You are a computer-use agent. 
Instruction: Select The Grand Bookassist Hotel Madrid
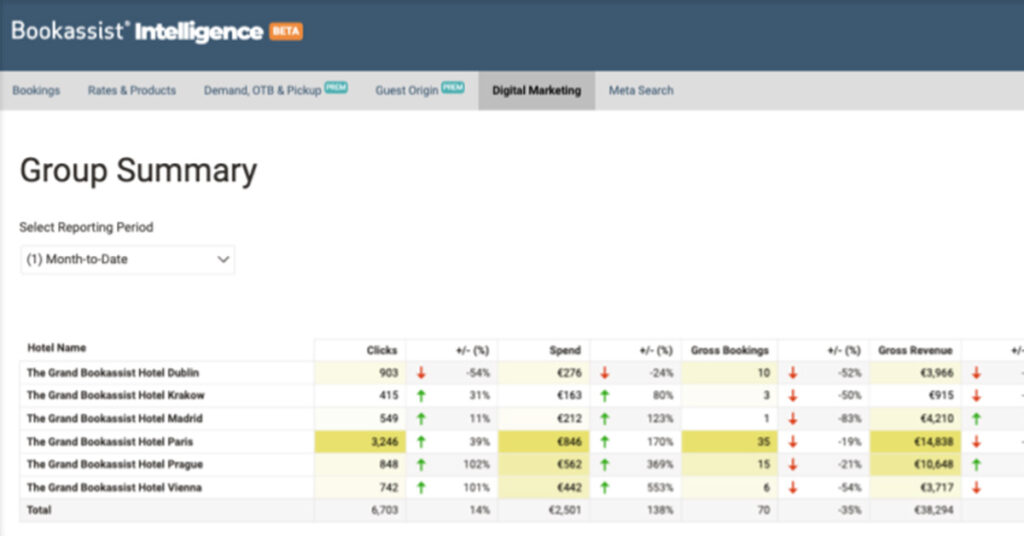115,418
